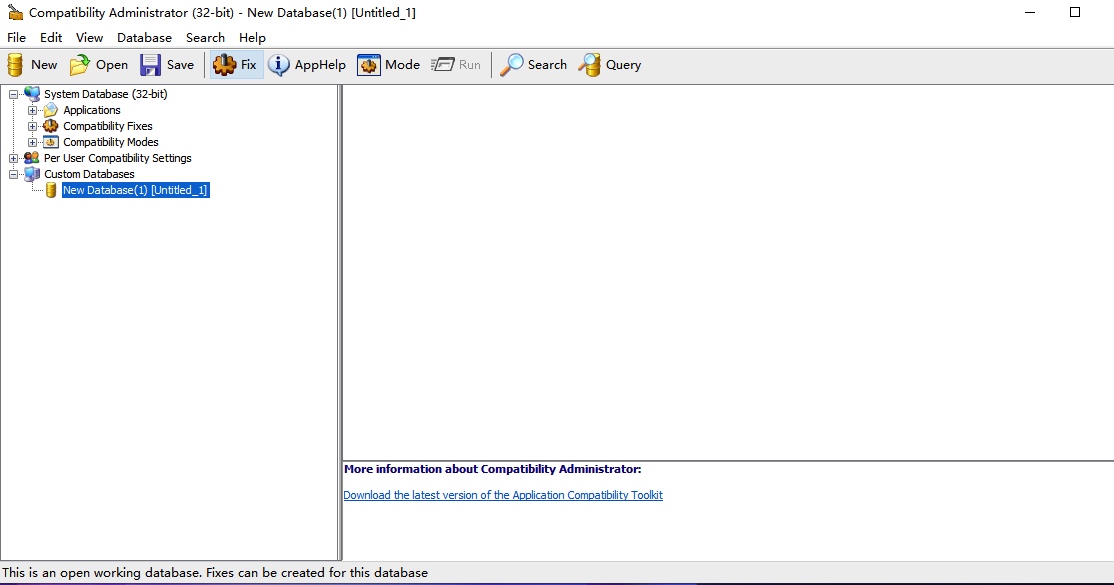
Task: Click the disabled Run toolbar icon
Action: [x=443, y=65]
